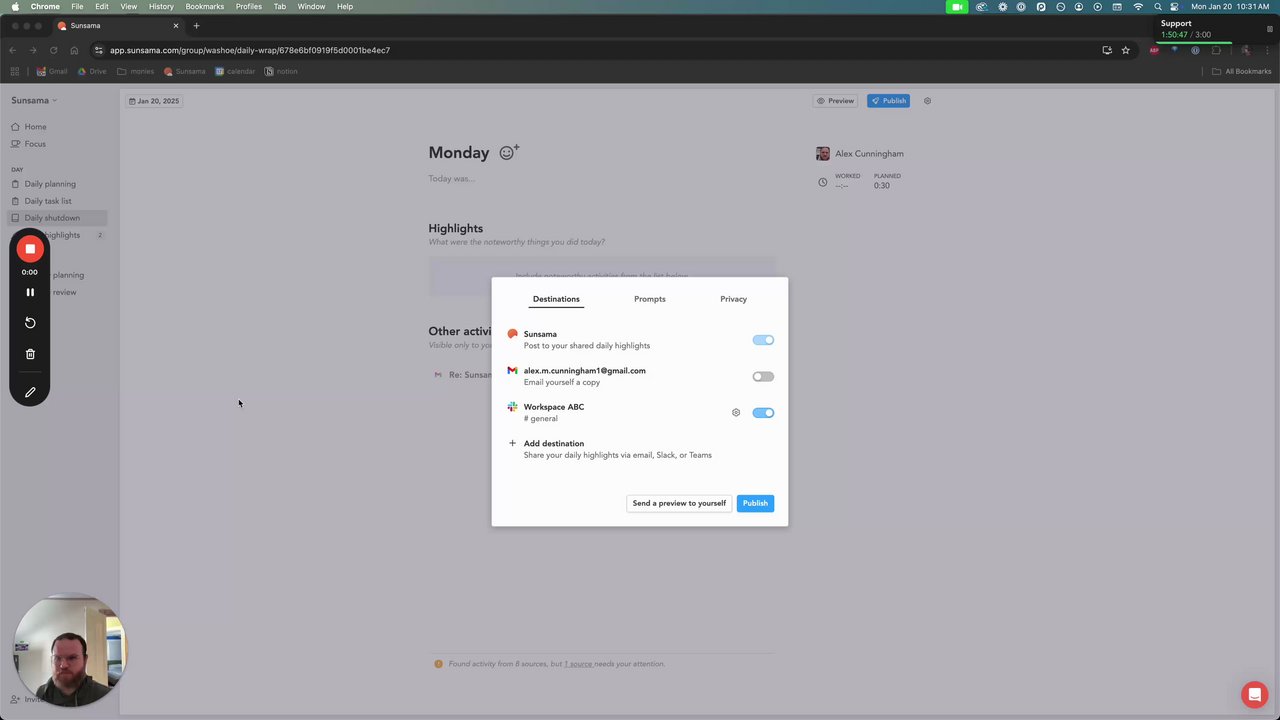Screen dimensions: 1280x720
Task: Click the Jan 20, 2025 date button
Action: pyautogui.click(x=153, y=101)
